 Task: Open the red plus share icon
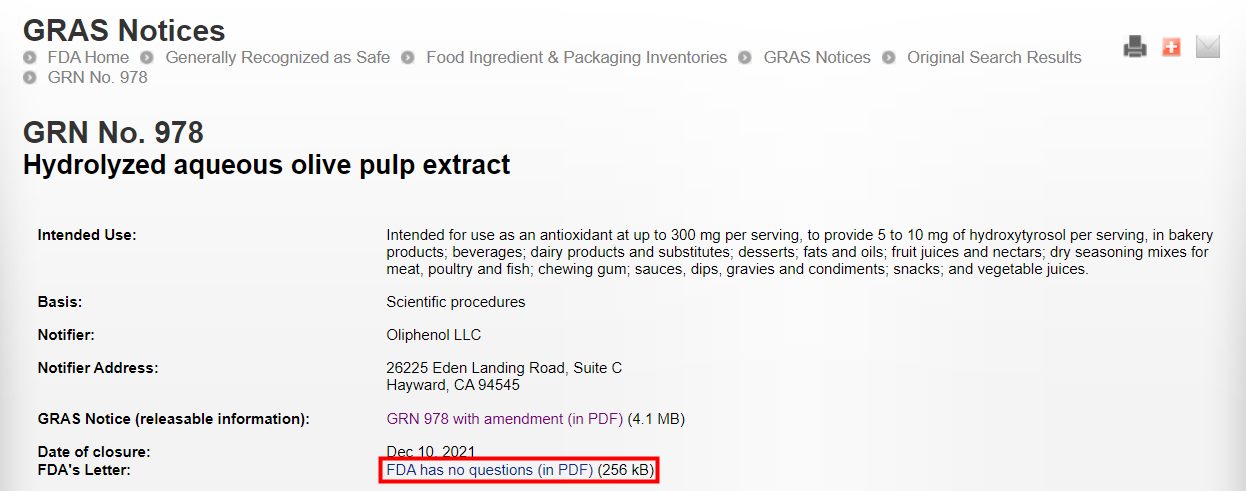click(x=1171, y=47)
